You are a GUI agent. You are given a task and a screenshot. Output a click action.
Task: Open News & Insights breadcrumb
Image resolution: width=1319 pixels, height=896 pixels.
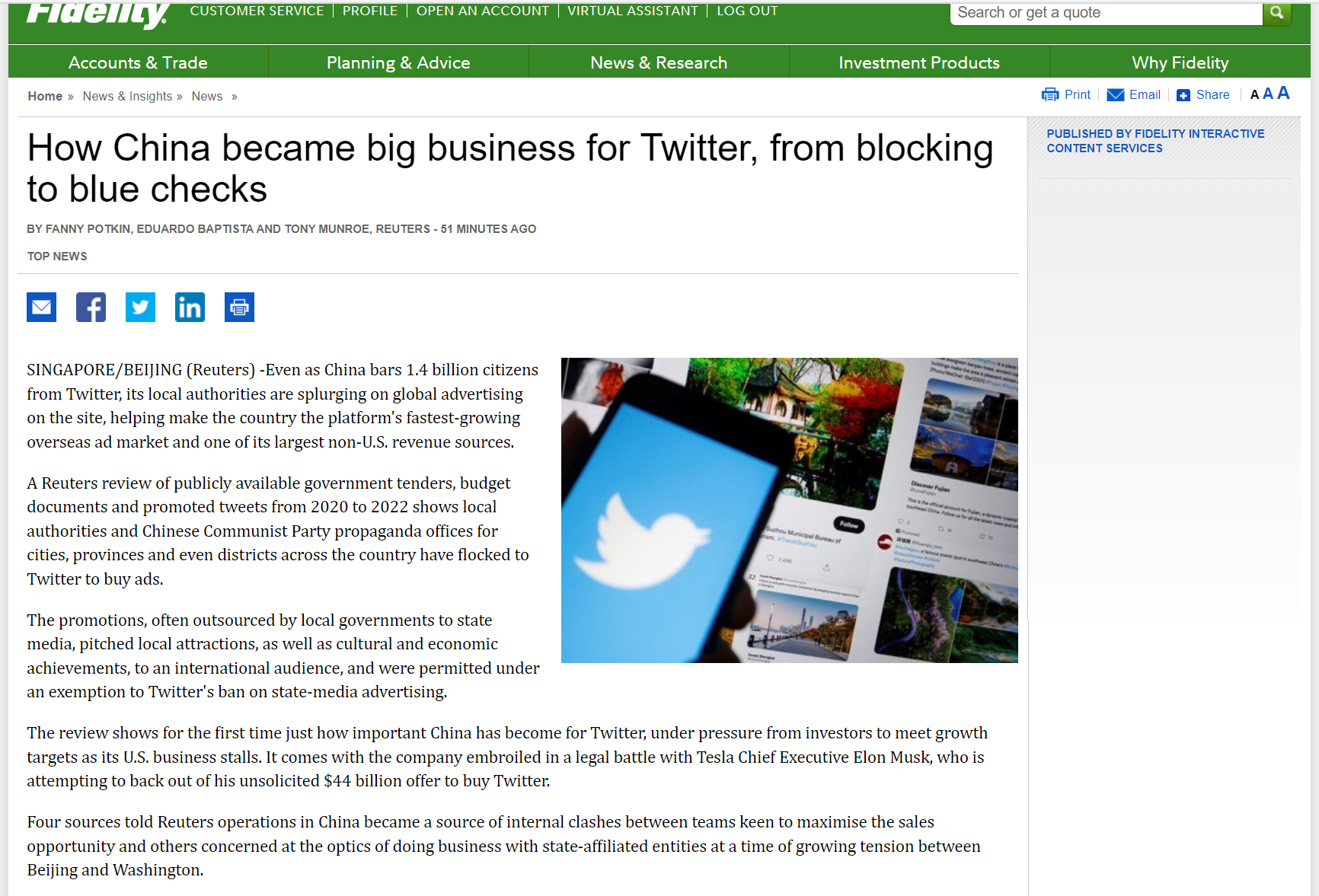127,96
